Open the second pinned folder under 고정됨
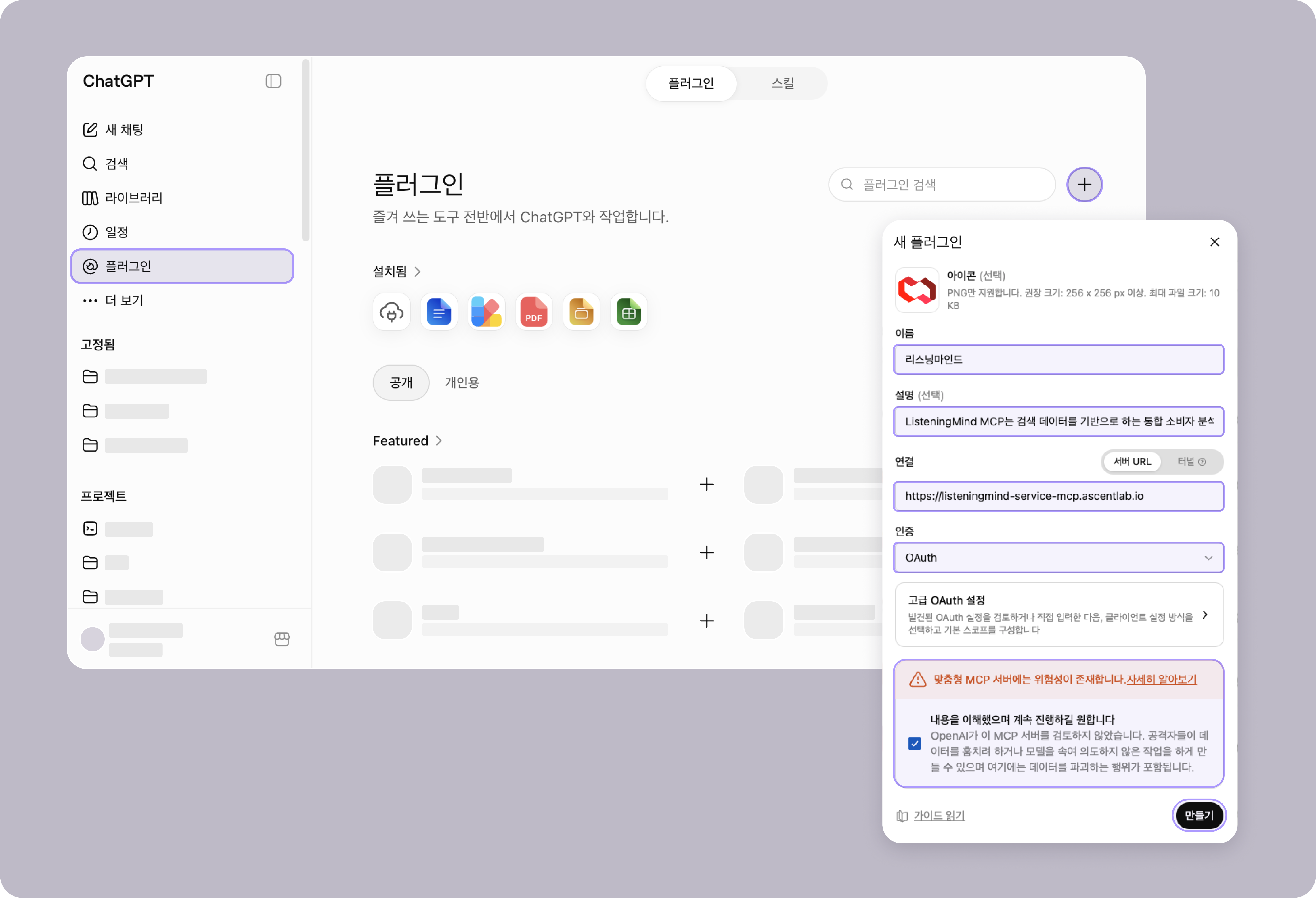This screenshot has height=898, width=1316. click(126, 411)
